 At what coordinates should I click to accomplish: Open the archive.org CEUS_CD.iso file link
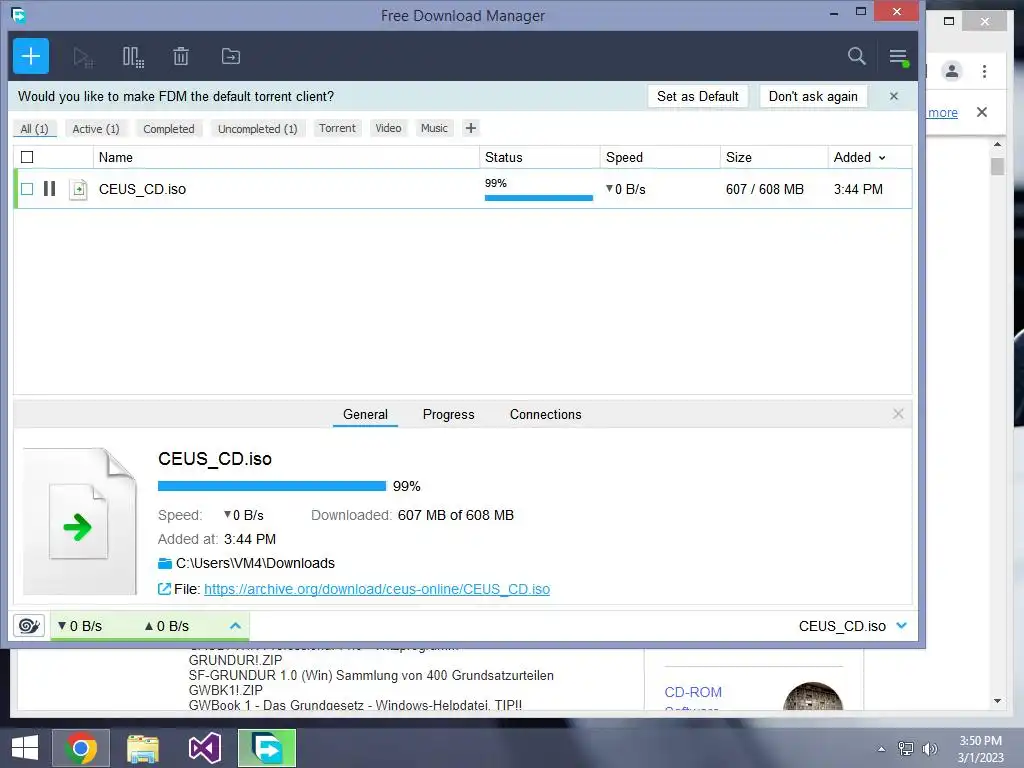[x=377, y=589]
